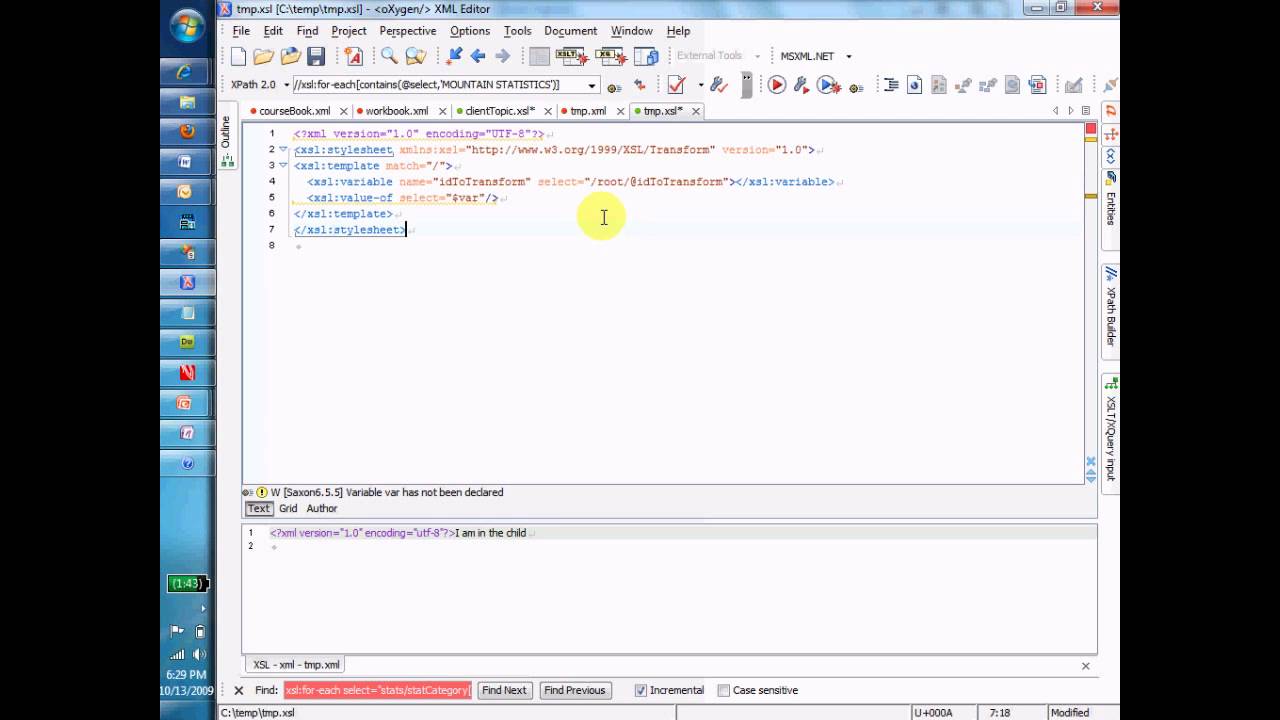Click Configure Transformation Scenario wrench icon
This screenshot has width=1280, height=720.
click(801, 85)
